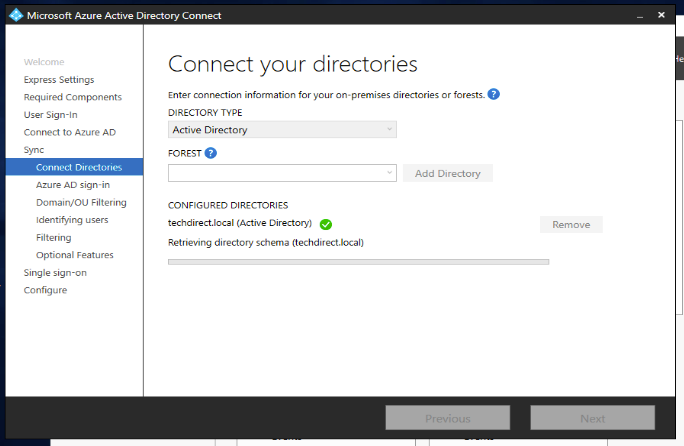Select Identifying users step
Image resolution: width=684 pixels, height=446 pixels.
coord(72,220)
